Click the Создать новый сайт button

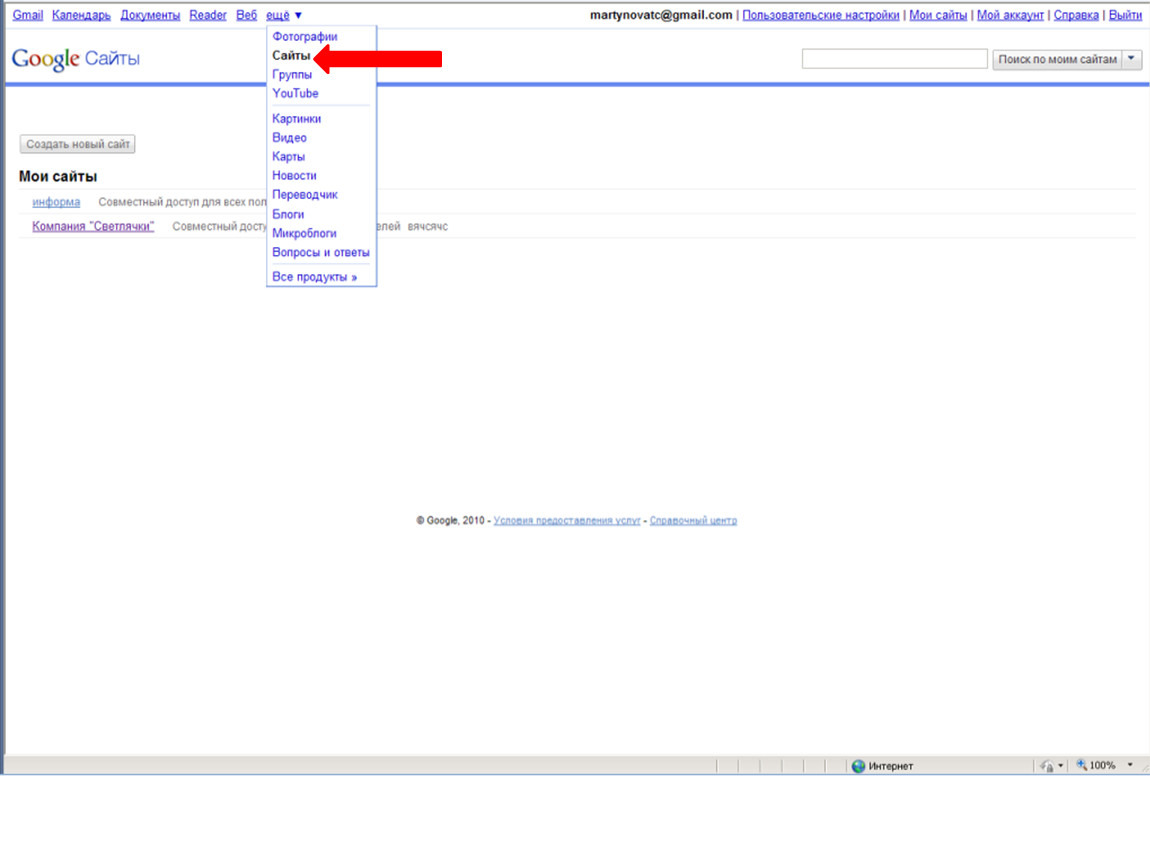78,144
